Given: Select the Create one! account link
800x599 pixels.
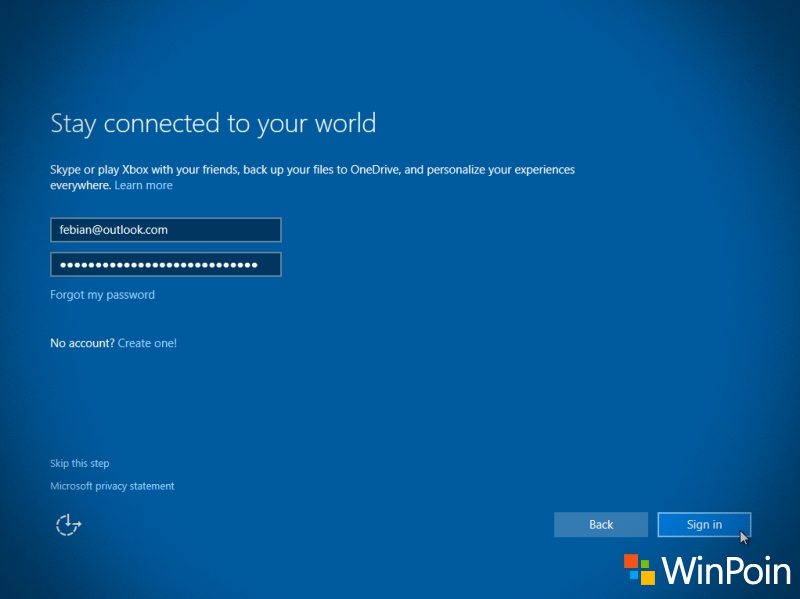Looking at the screenshot, I should 147,343.
